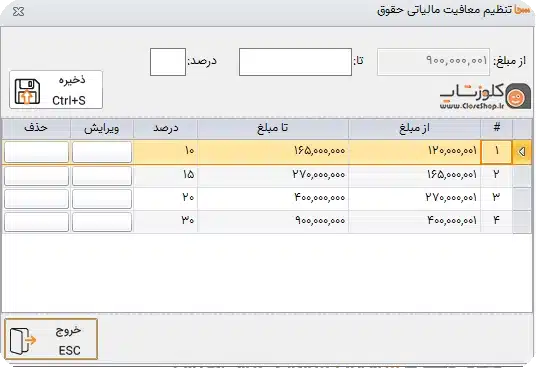The height and width of the screenshot is (368, 536).
Task: Select the percent cell ۲۰
Action: tap(165, 199)
